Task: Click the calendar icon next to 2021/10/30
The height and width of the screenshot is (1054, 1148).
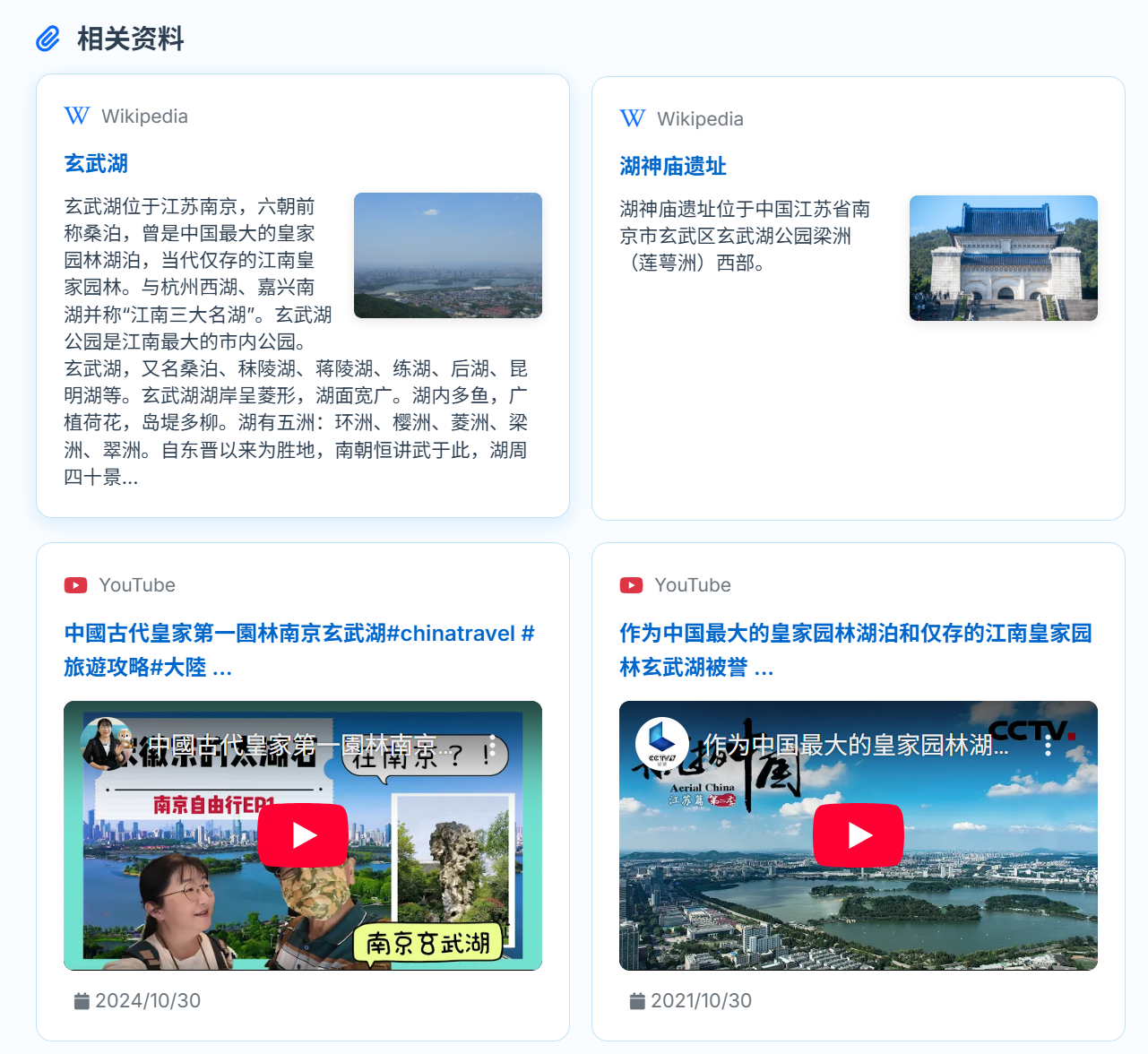Action: (637, 1001)
